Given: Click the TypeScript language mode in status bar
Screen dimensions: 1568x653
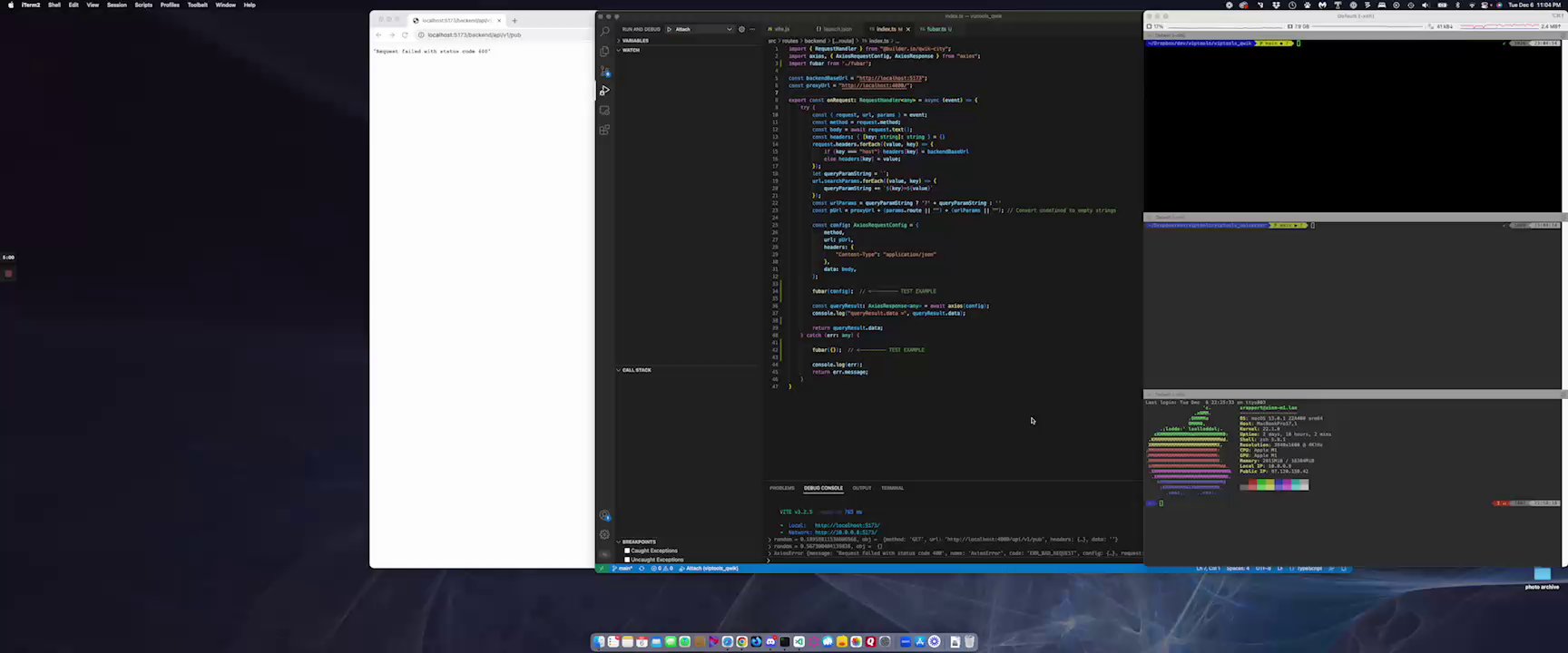Looking at the screenshot, I should [x=1308, y=569].
